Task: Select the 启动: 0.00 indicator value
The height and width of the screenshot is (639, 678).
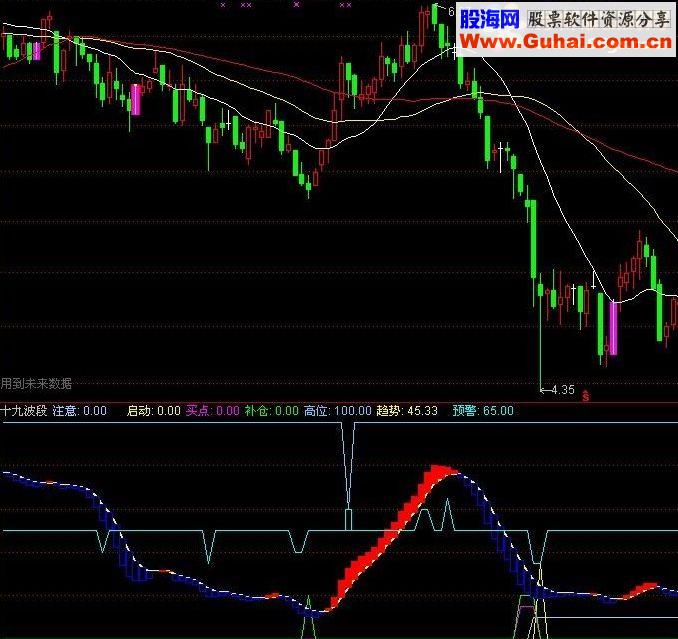Action: (154, 410)
